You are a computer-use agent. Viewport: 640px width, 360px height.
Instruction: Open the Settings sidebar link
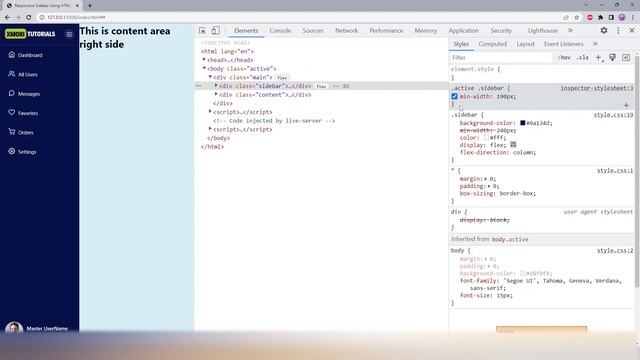pyautogui.click(x=22, y=151)
